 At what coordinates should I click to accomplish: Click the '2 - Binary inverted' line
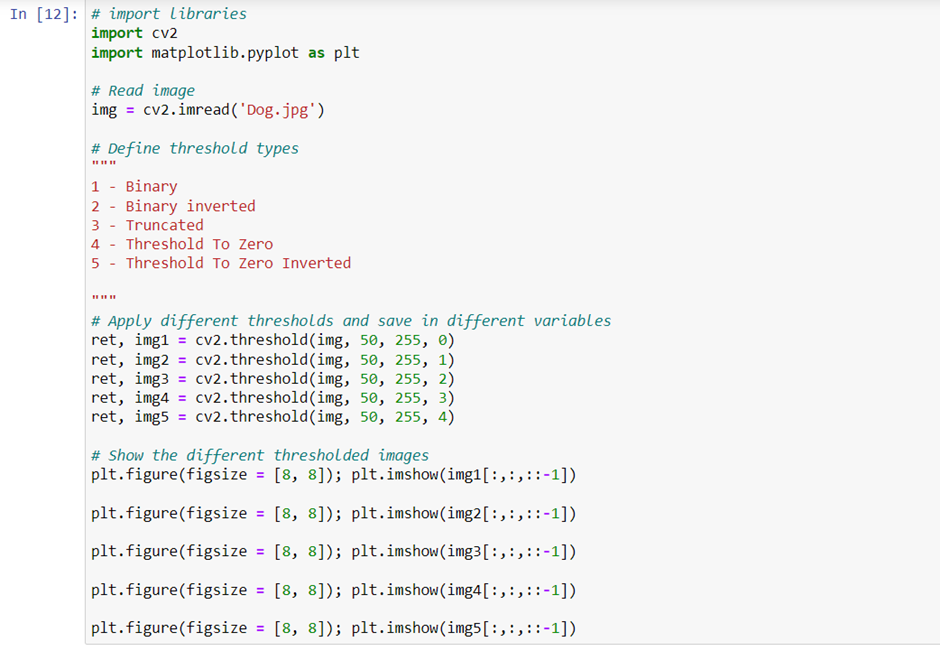(x=173, y=206)
